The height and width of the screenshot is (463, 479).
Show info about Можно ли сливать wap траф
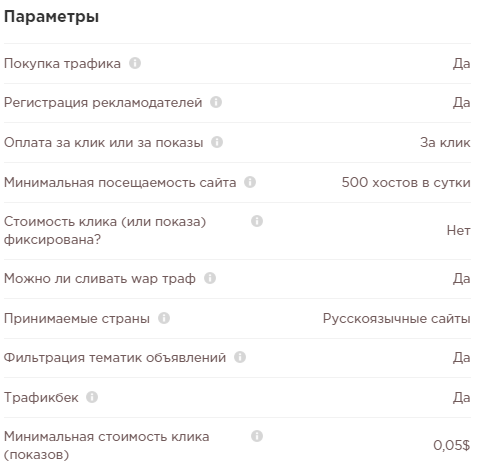pyautogui.click(x=210, y=278)
